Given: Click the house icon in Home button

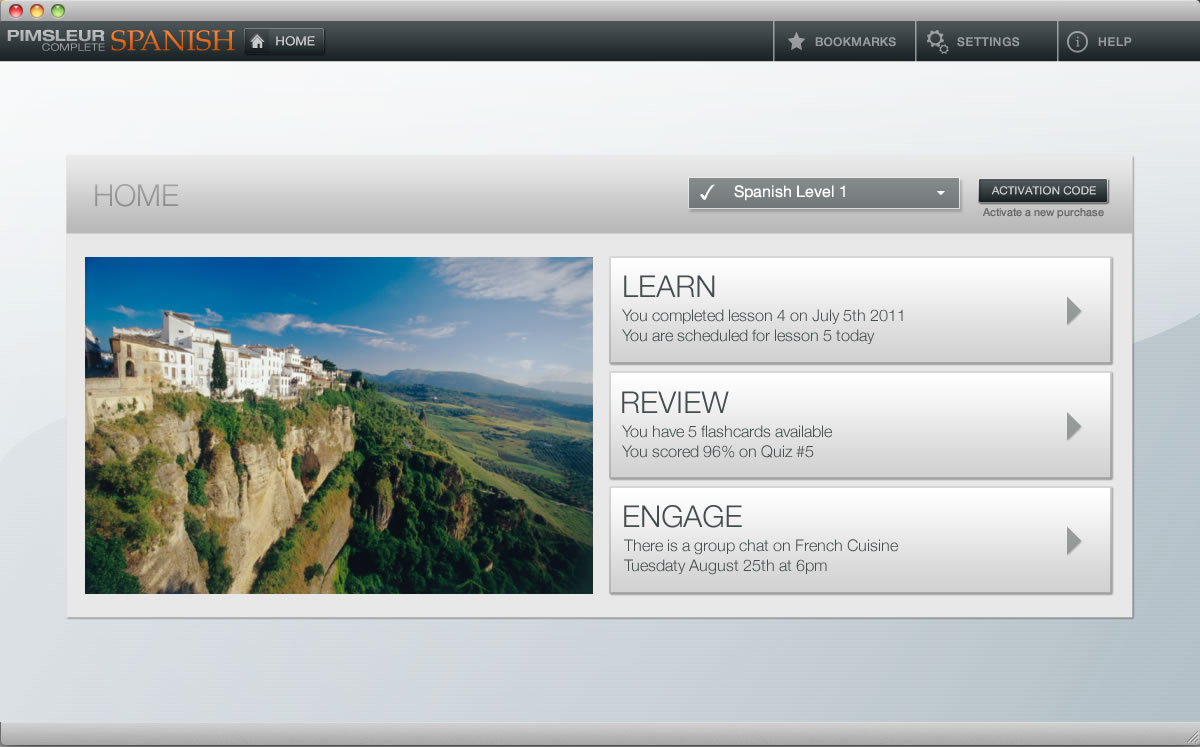Looking at the screenshot, I should click(x=258, y=41).
